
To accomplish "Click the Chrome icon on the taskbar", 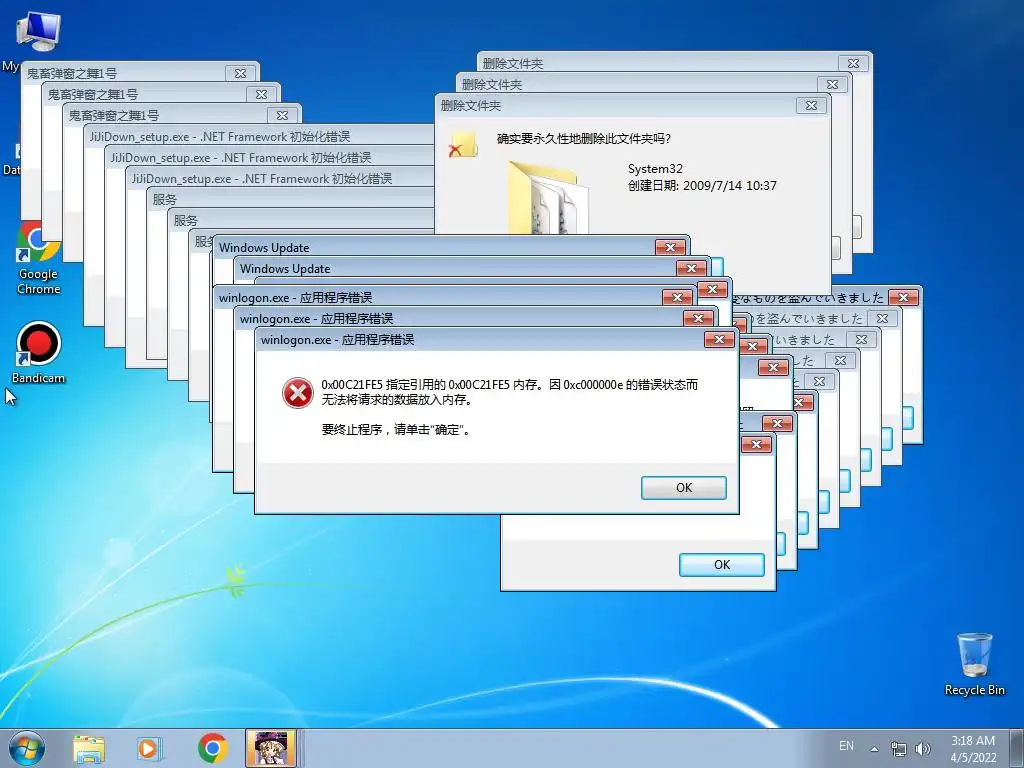I will tap(212, 749).
